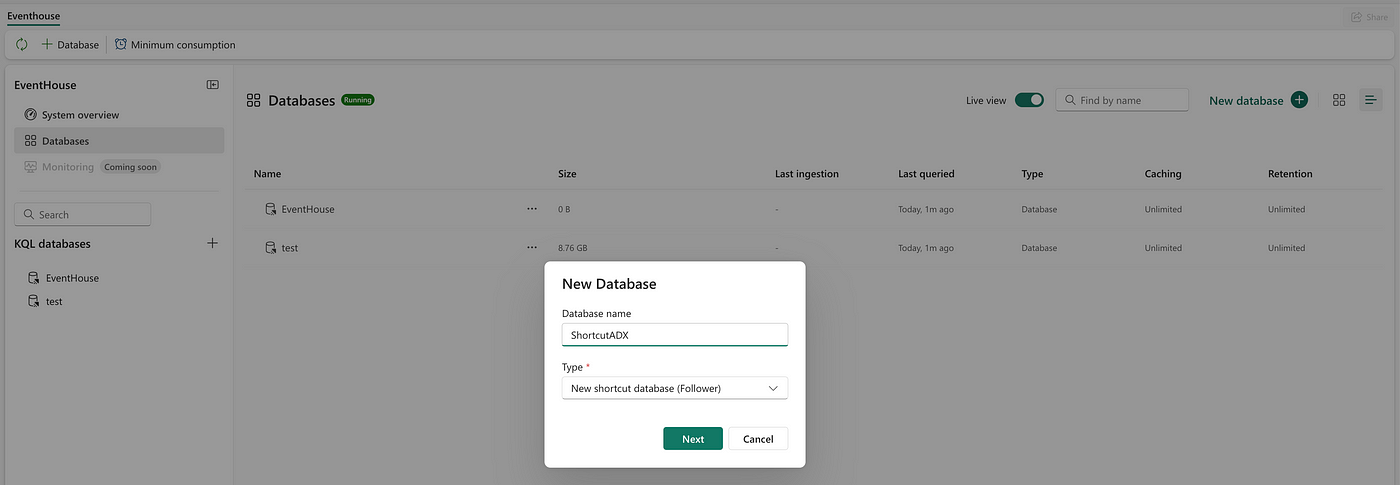Sort by Type column header

coord(1032,174)
